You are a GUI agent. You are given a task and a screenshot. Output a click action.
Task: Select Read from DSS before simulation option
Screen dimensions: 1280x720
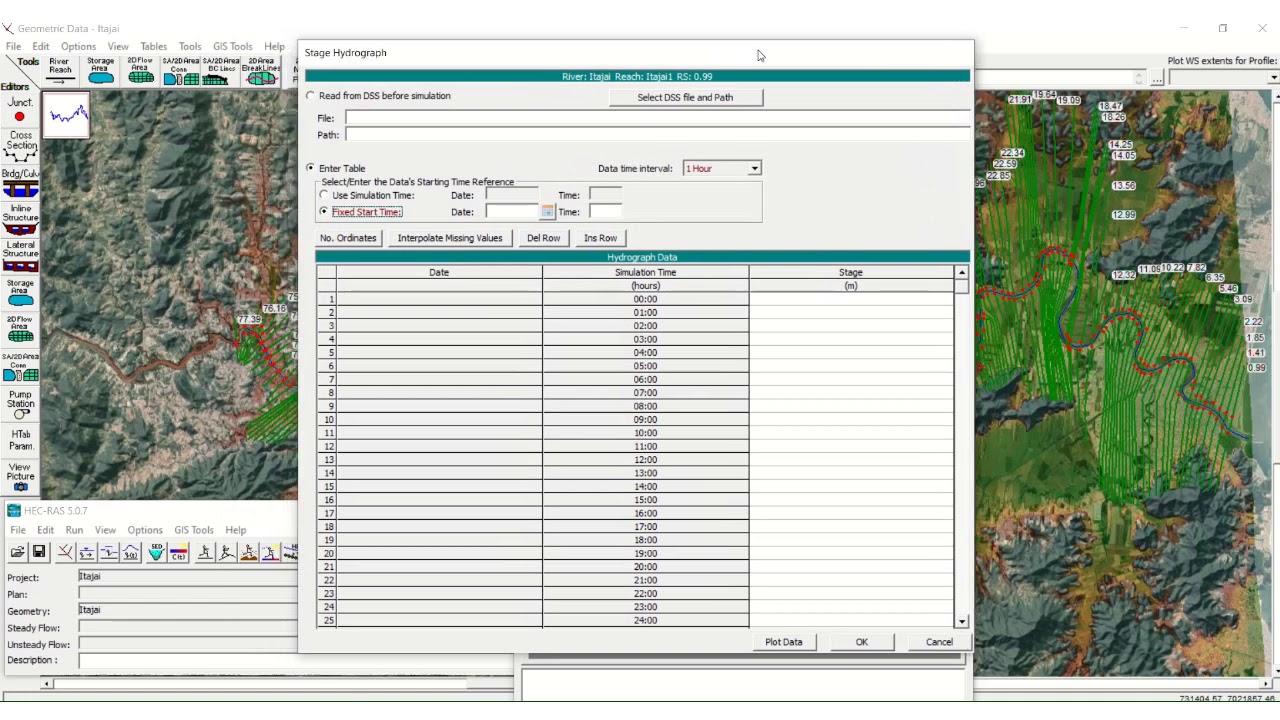point(311,96)
